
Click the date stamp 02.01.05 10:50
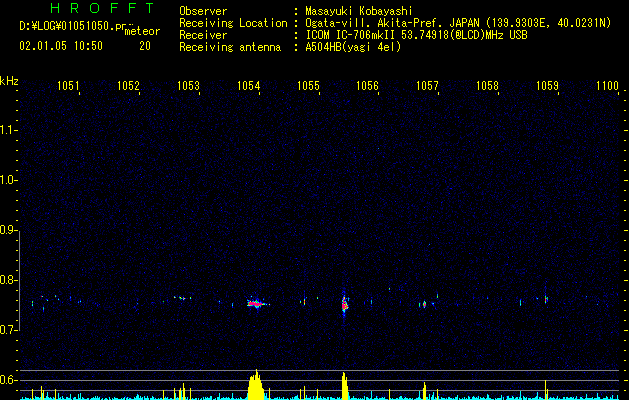point(61,46)
